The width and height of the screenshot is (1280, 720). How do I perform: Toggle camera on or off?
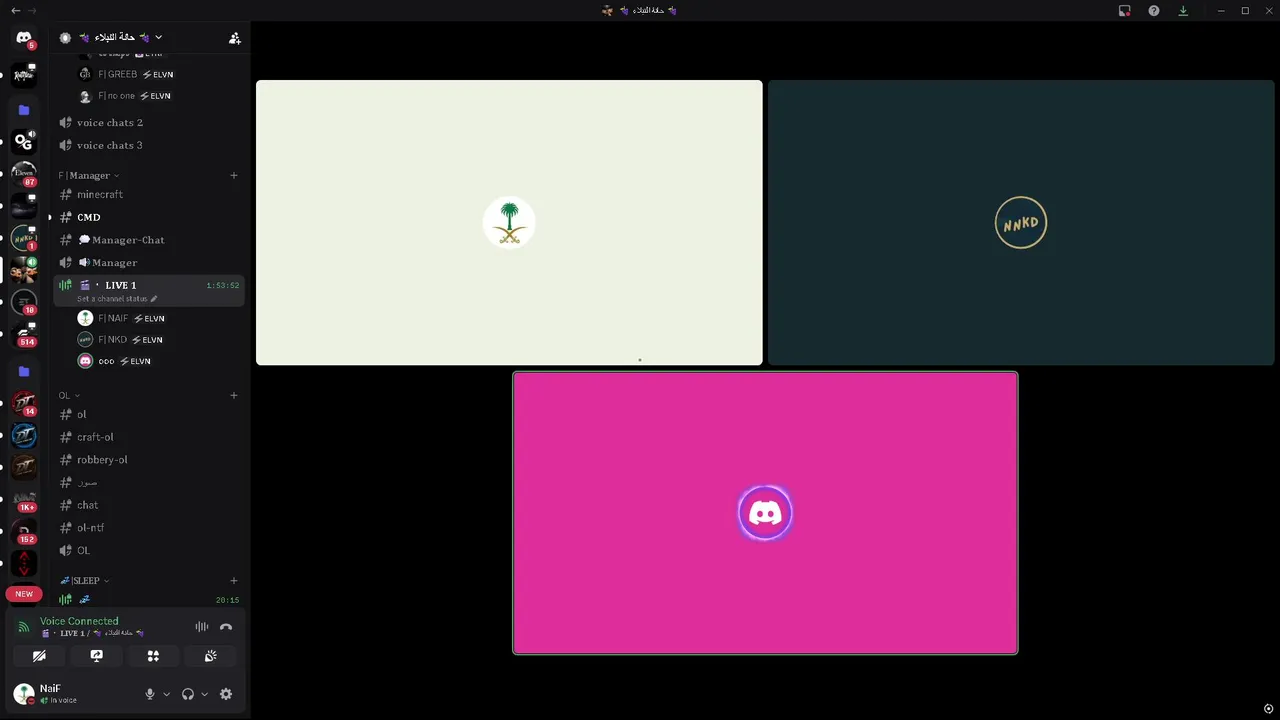pos(39,656)
